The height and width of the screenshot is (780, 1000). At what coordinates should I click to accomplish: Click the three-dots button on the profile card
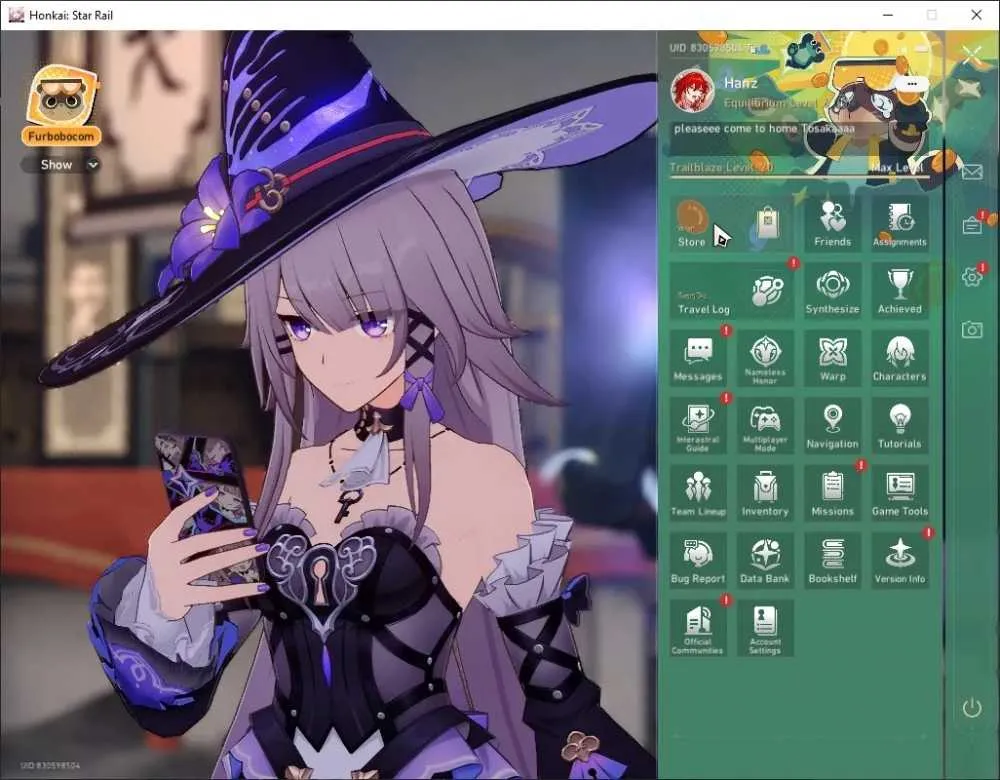pyautogui.click(x=911, y=84)
